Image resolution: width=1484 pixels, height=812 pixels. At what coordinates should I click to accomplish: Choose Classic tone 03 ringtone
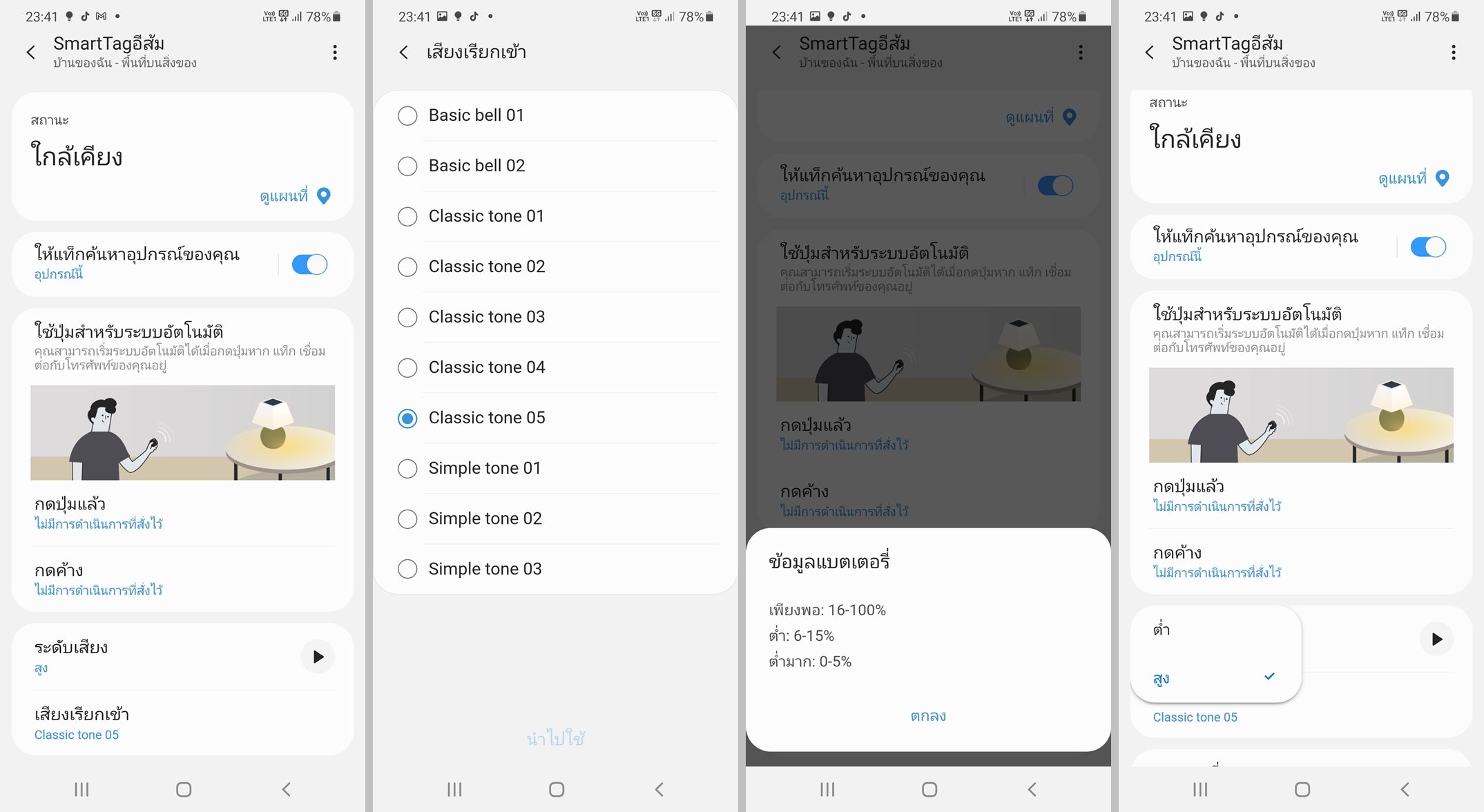[556, 317]
